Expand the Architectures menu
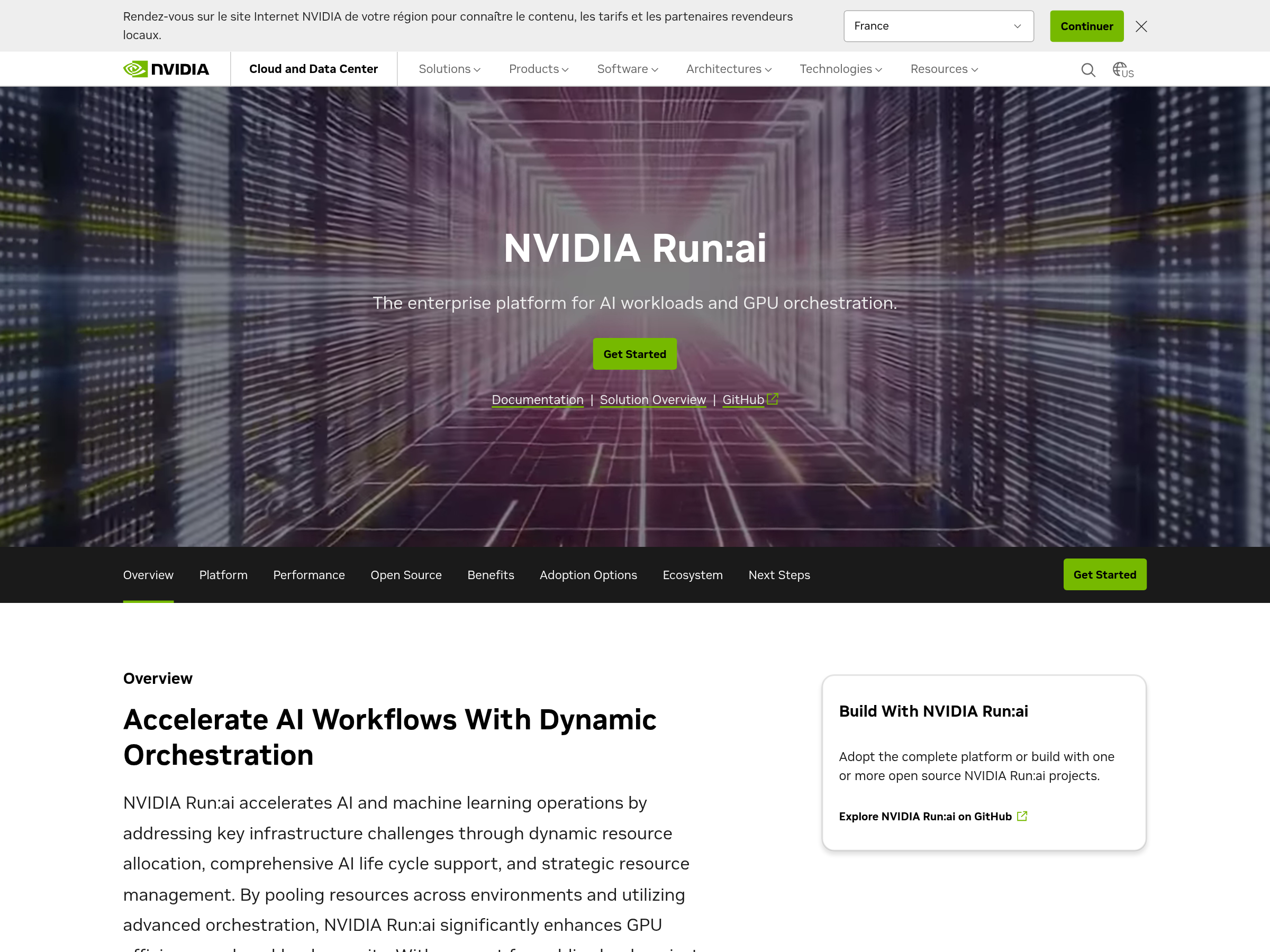This screenshot has height=952, width=1270. (728, 69)
